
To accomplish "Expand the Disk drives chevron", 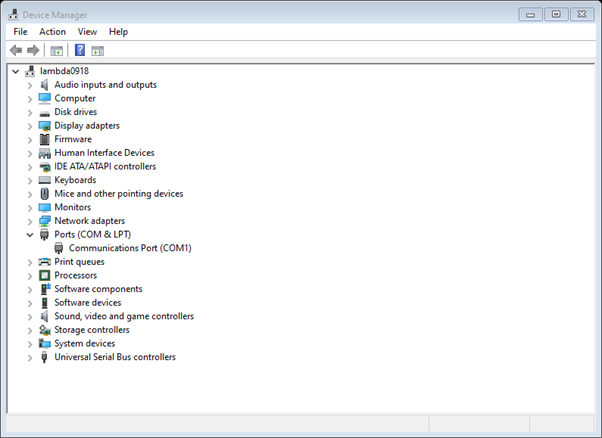I will [x=30, y=112].
